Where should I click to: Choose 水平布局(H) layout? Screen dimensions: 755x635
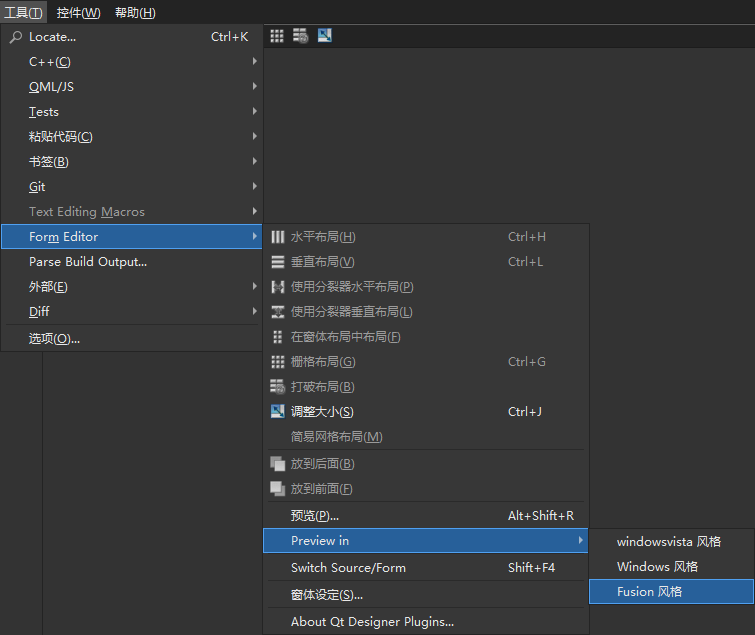tap(426, 237)
